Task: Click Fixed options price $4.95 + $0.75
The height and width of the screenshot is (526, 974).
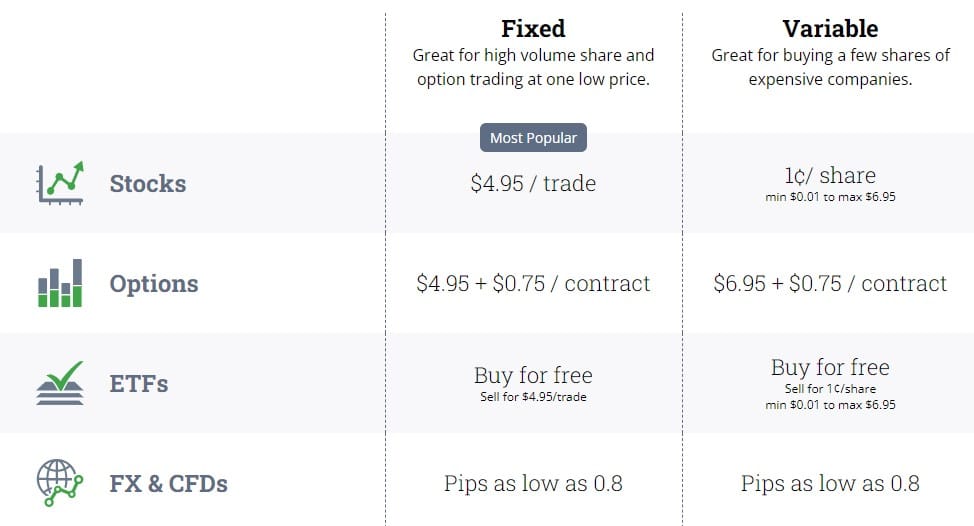Action: click(533, 284)
